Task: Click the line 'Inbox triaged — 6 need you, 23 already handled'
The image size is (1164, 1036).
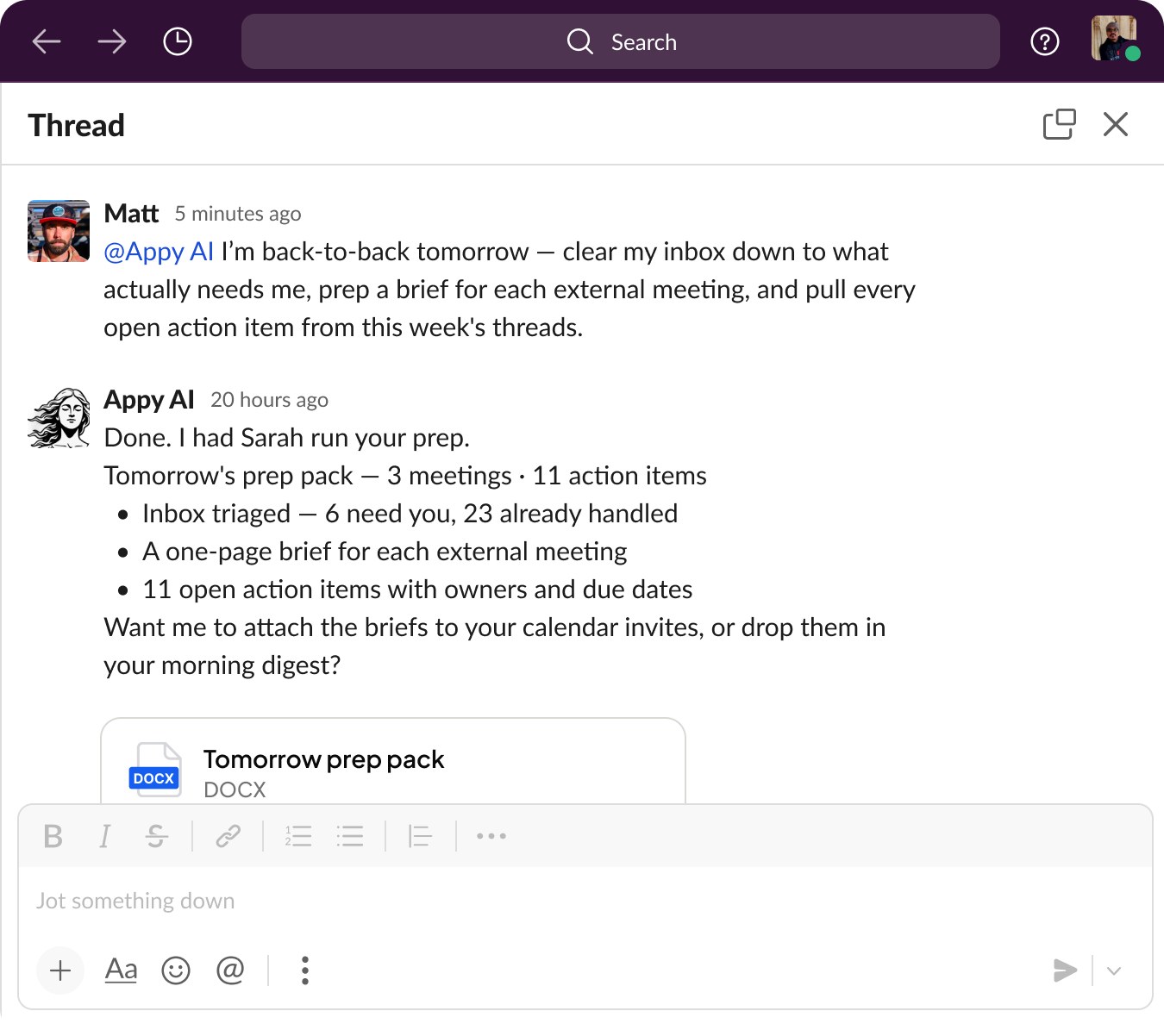Action: [x=410, y=514]
